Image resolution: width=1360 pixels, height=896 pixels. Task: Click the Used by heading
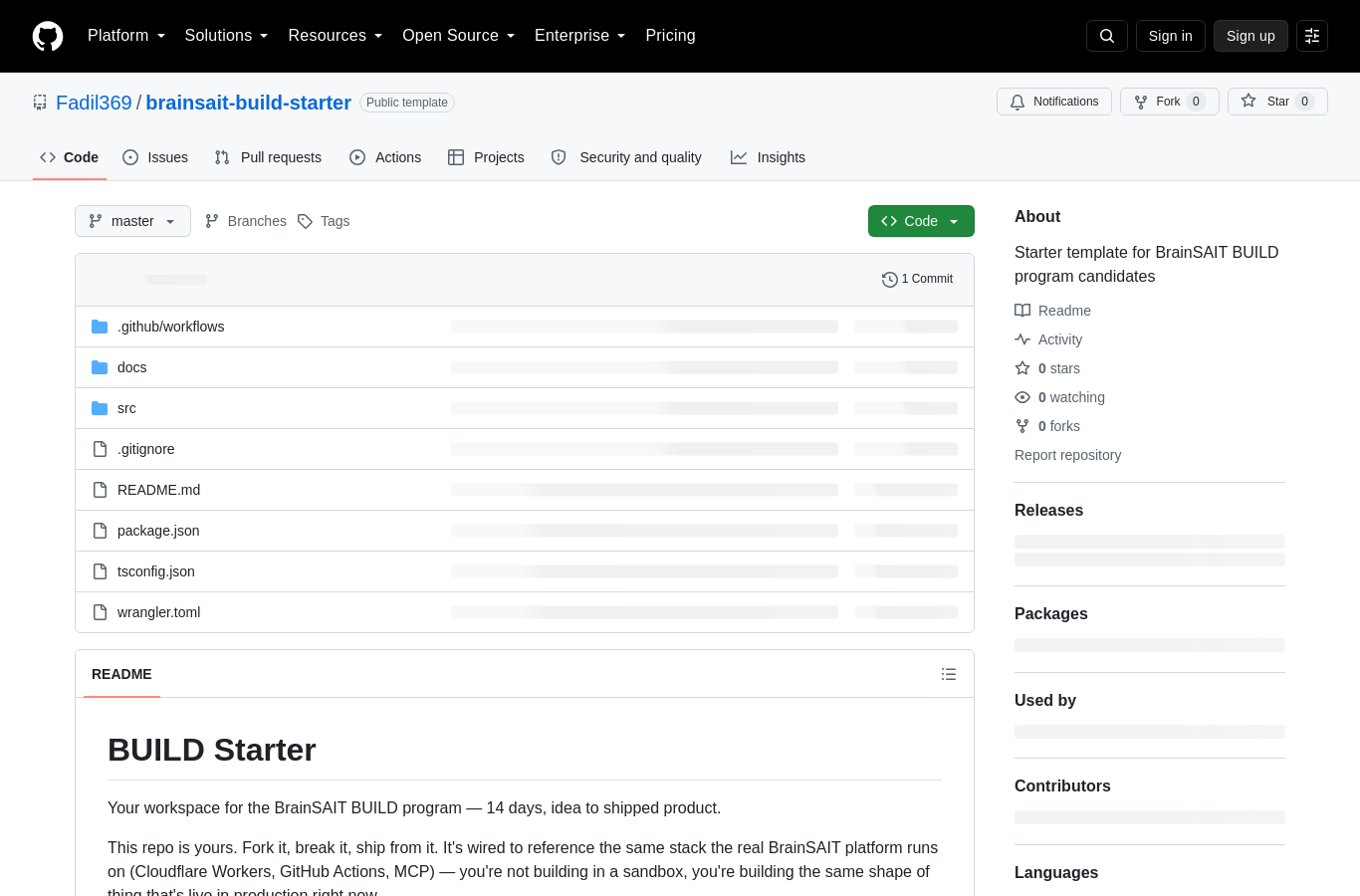point(1045,701)
